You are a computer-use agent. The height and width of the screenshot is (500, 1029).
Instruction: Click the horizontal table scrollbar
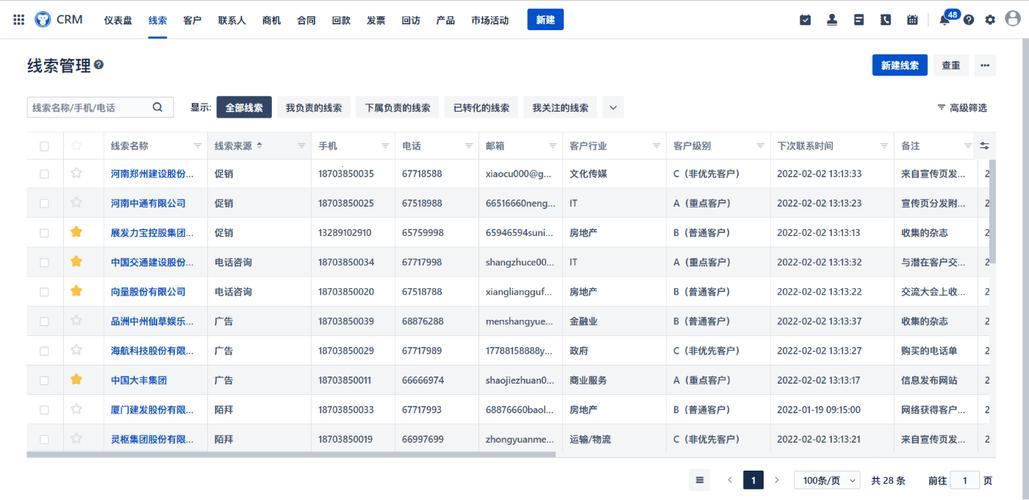tap(291, 454)
